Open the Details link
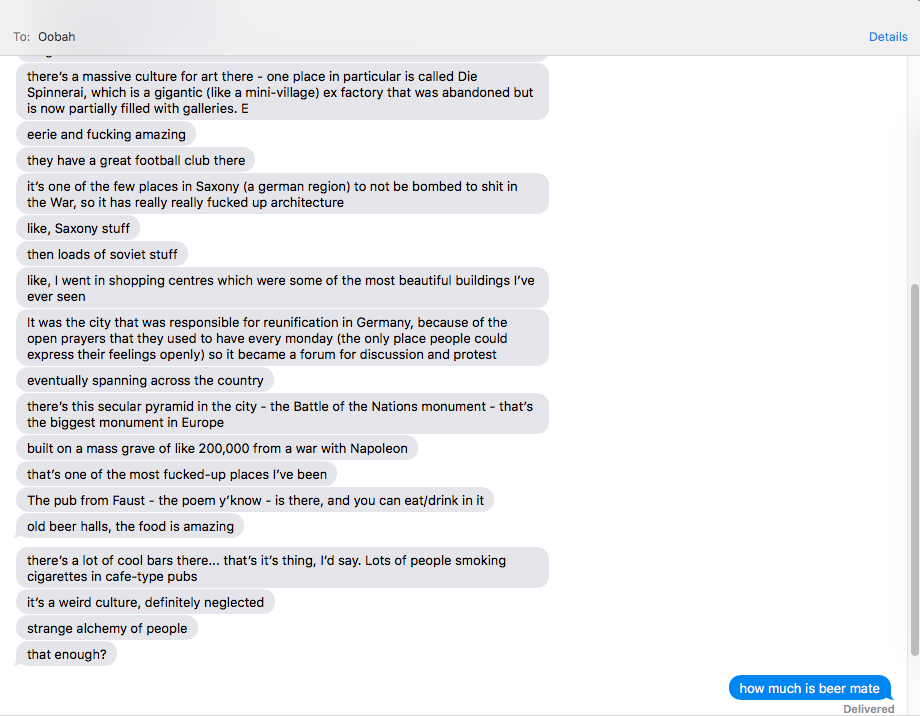The image size is (920, 716). coord(888,36)
